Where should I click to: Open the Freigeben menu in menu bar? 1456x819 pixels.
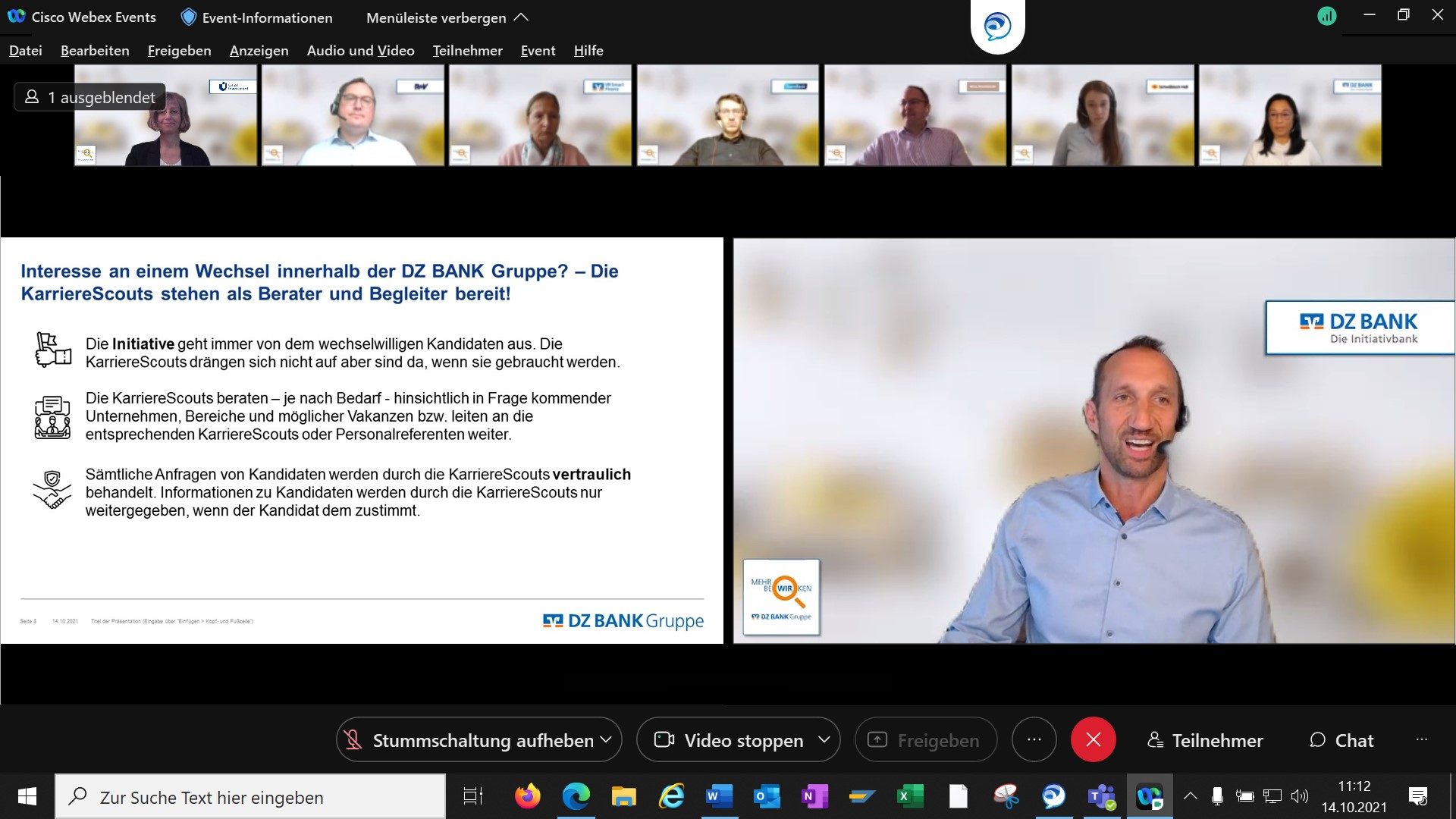pyautogui.click(x=179, y=50)
